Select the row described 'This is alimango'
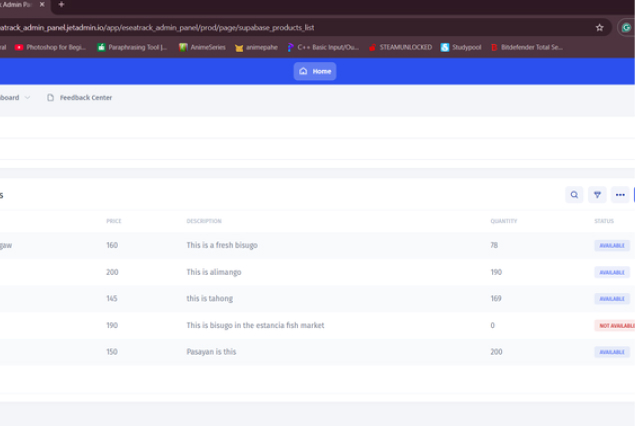Screen dimensions: 635x426 coord(216,272)
